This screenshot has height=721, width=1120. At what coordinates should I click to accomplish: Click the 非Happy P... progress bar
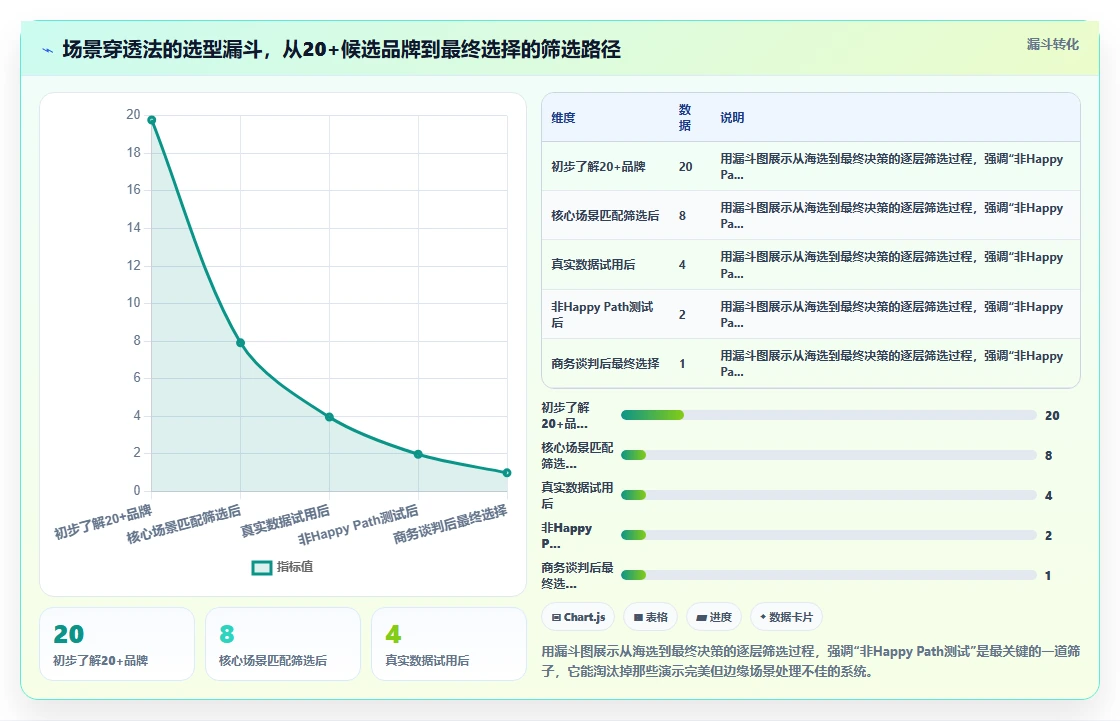829,535
